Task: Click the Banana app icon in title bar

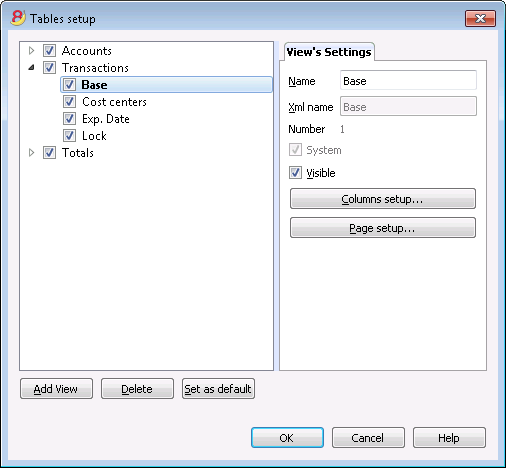Action: tap(18, 18)
